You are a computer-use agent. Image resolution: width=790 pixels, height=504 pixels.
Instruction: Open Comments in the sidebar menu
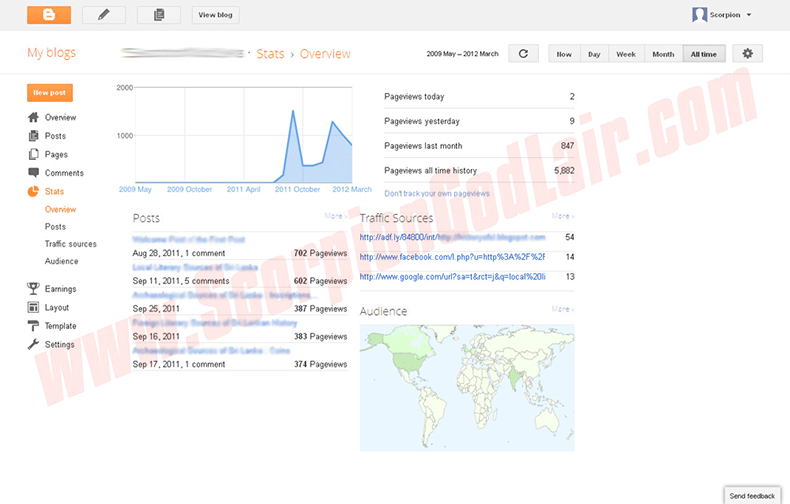(64, 173)
